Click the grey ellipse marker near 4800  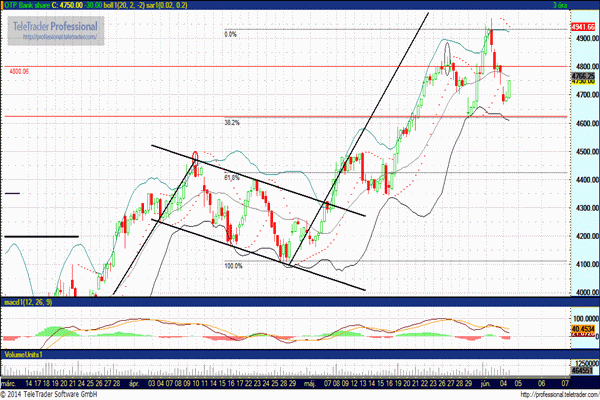[447, 53]
